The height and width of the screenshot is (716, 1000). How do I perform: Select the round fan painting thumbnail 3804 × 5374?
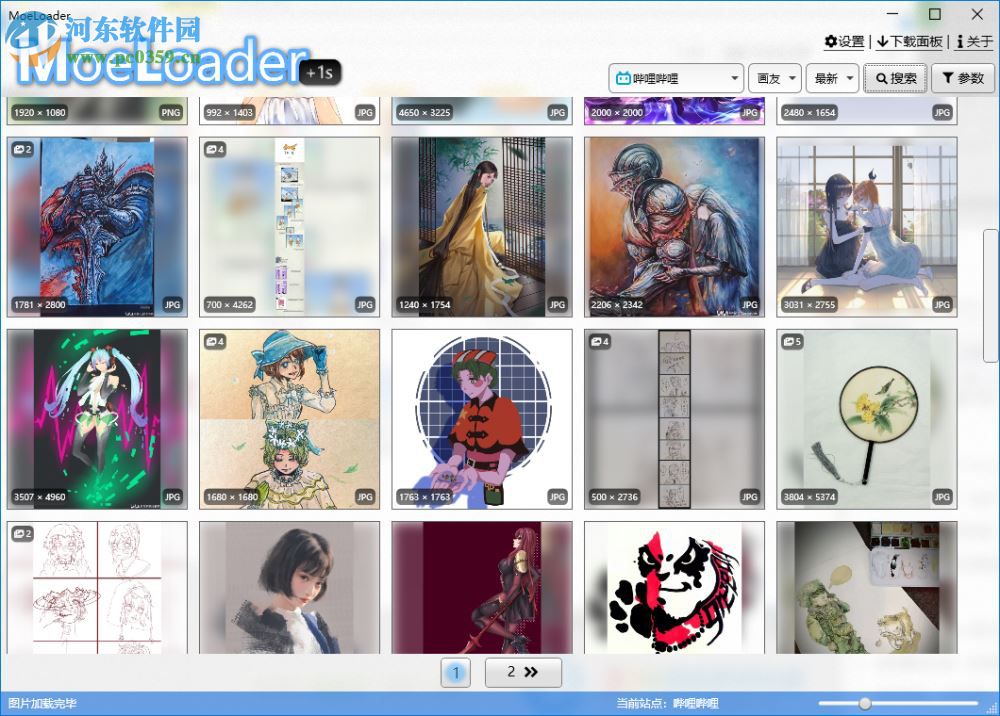(x=867, y=420)
